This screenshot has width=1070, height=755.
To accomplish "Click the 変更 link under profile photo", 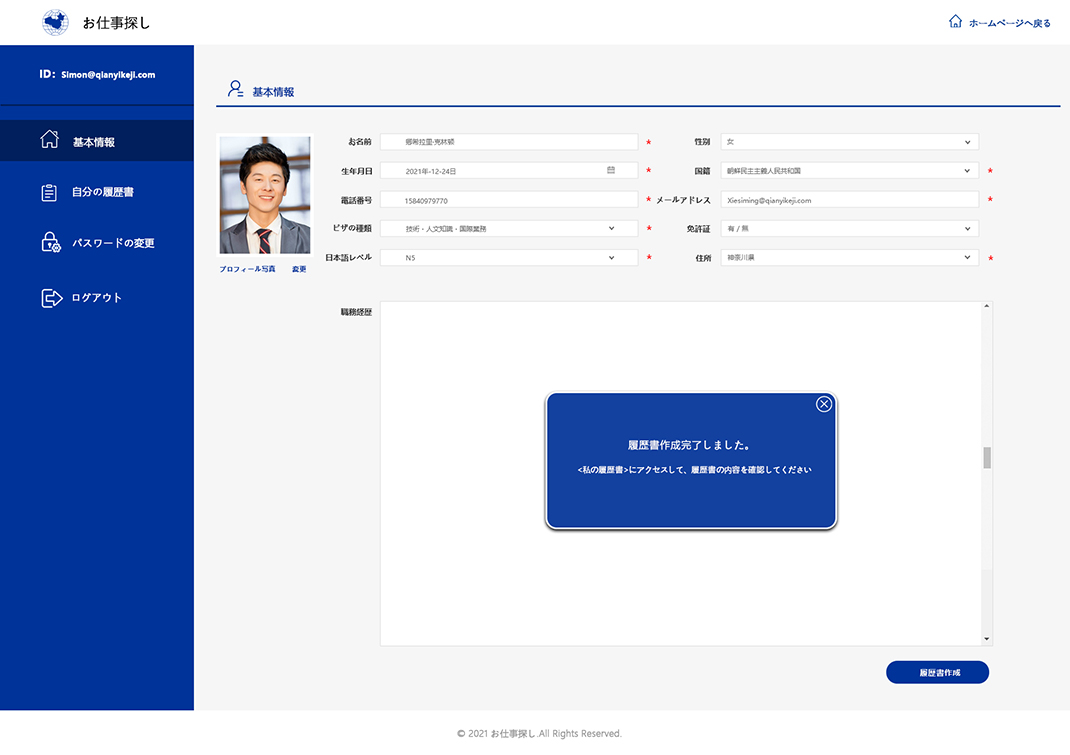I will [x=299, y=269].
